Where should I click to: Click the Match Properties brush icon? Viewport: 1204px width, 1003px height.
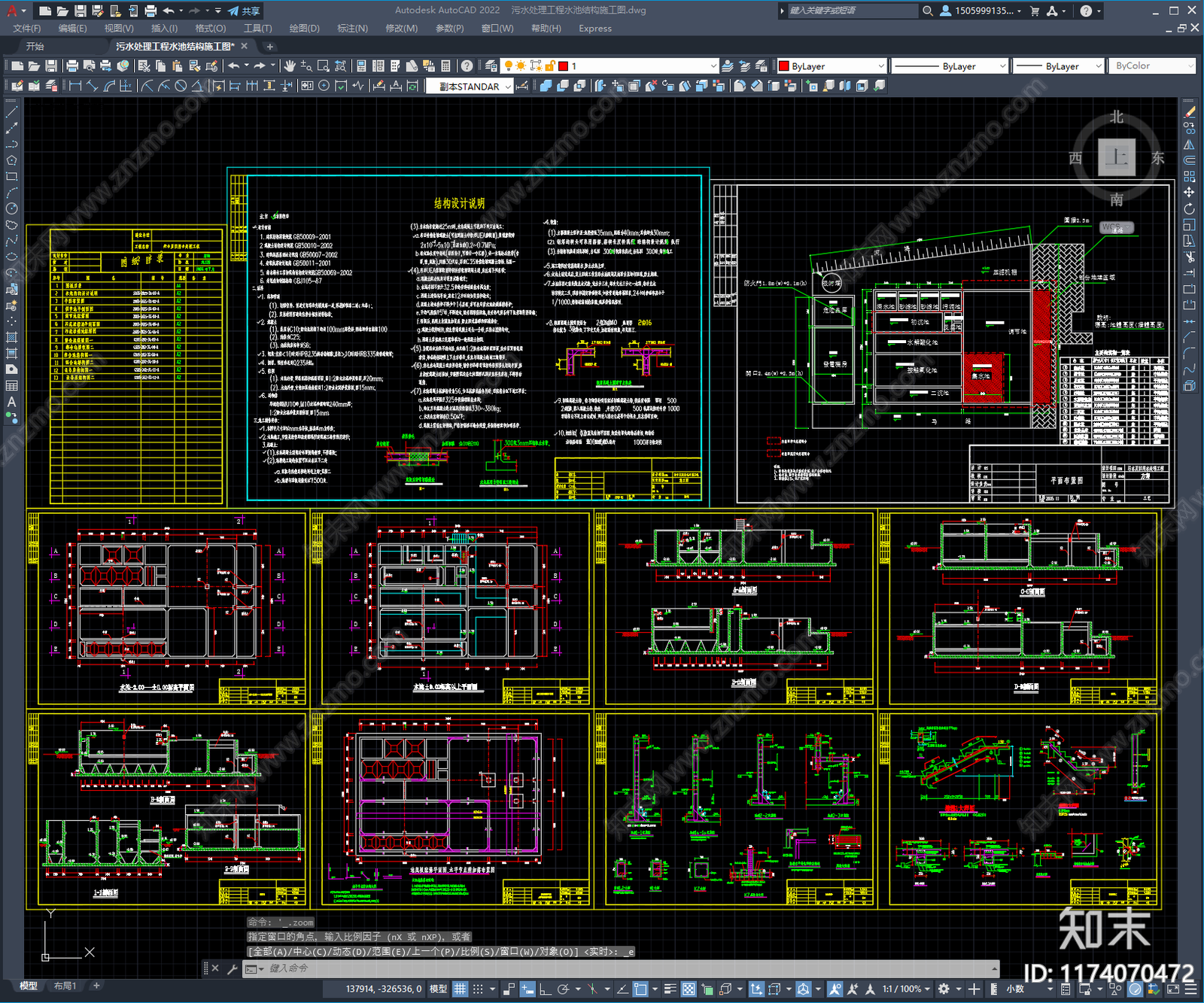pyautogui.click(x=211, y=66)
